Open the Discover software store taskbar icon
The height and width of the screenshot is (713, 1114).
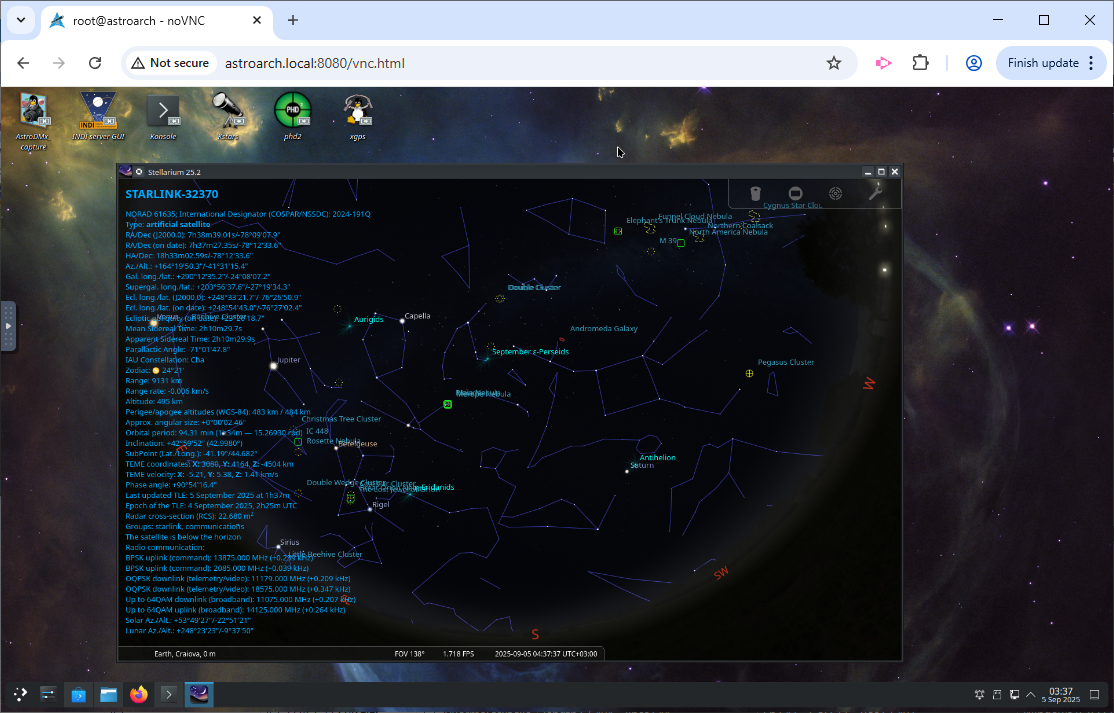tap(78, 694)
